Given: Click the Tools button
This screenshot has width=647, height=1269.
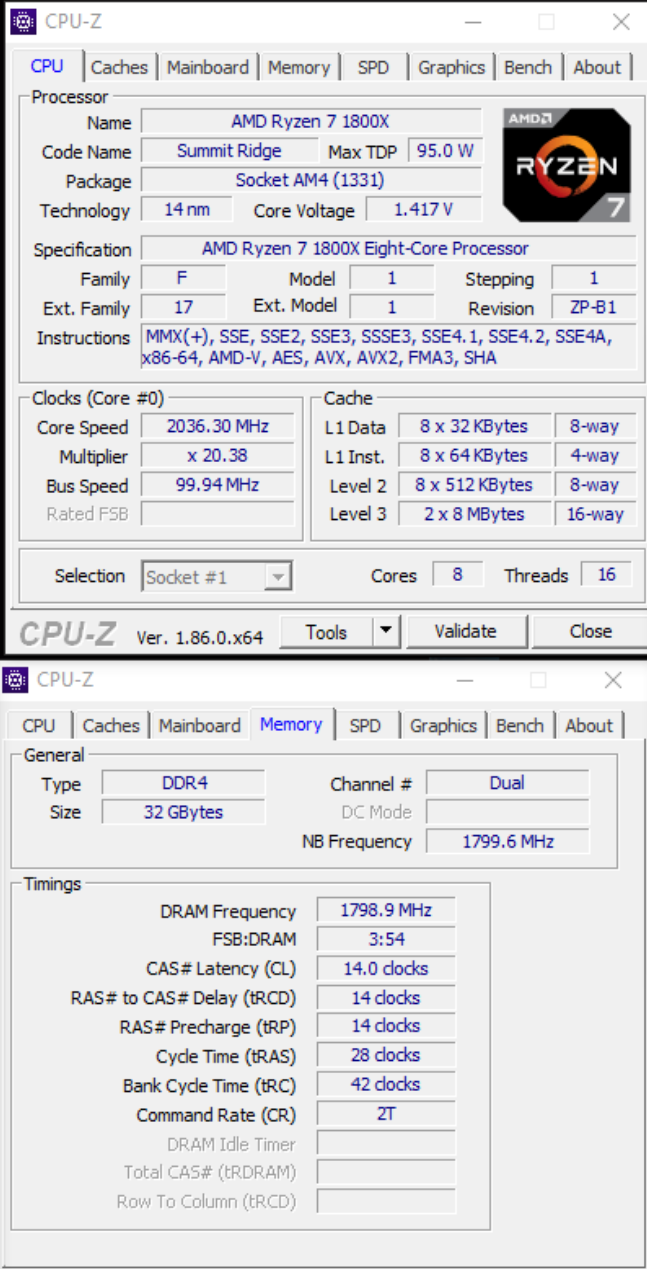Looking at the screenshot, I should pyautogui.click(x=326, y=631).
